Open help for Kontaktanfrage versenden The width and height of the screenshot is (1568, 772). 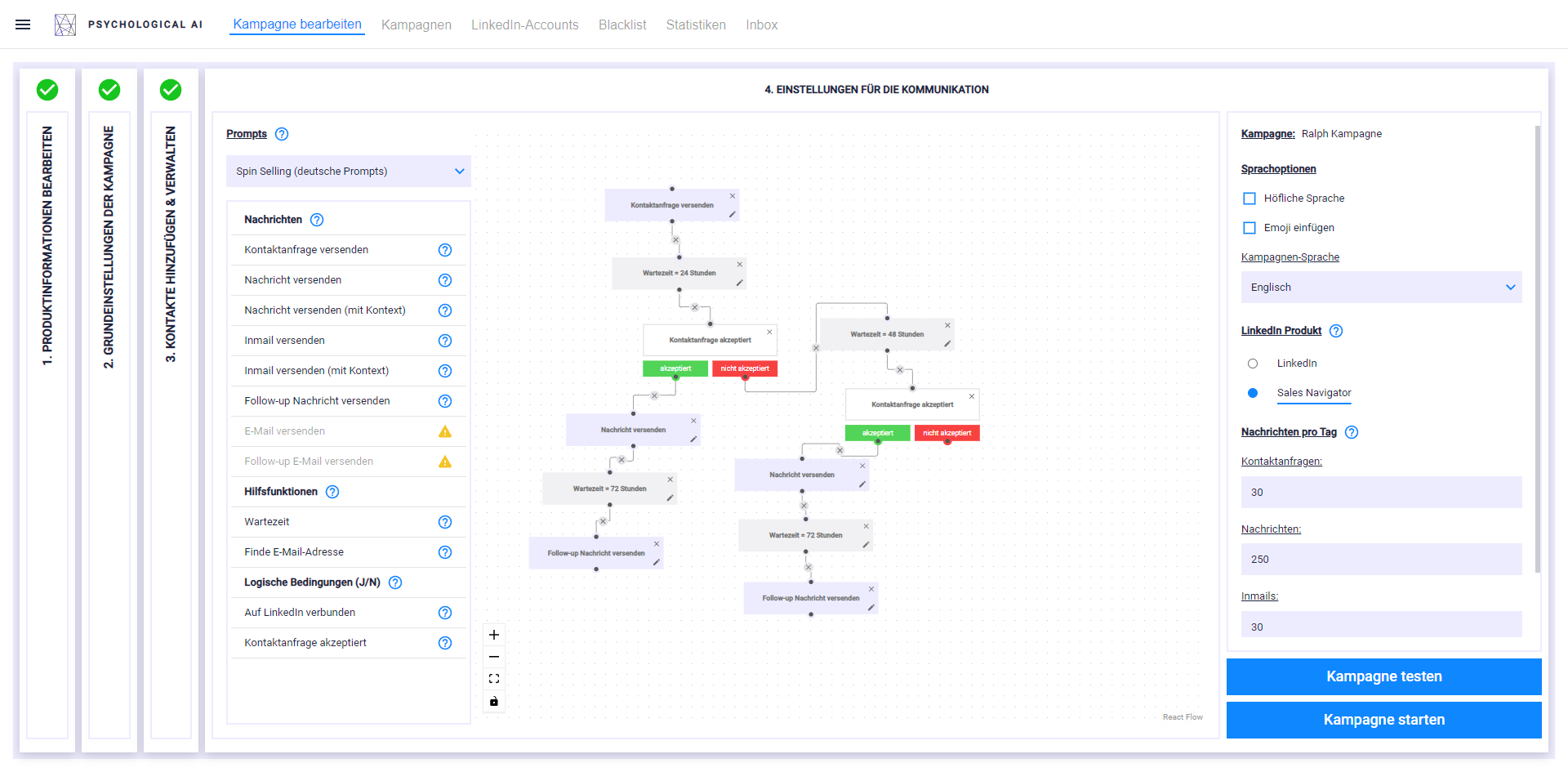click(x=445, y=250)
